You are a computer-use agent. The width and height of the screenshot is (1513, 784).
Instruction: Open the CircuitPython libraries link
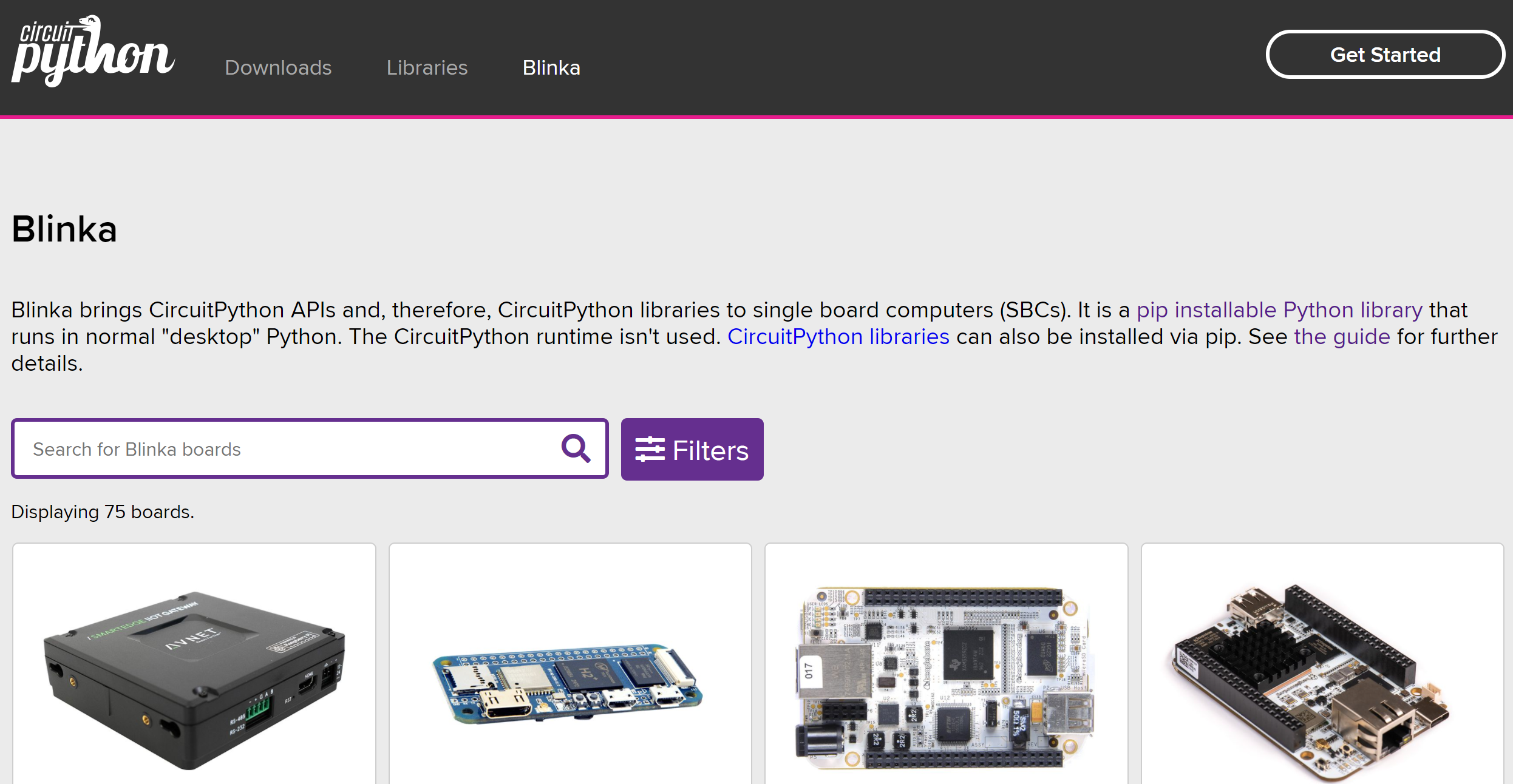point(838,337)
